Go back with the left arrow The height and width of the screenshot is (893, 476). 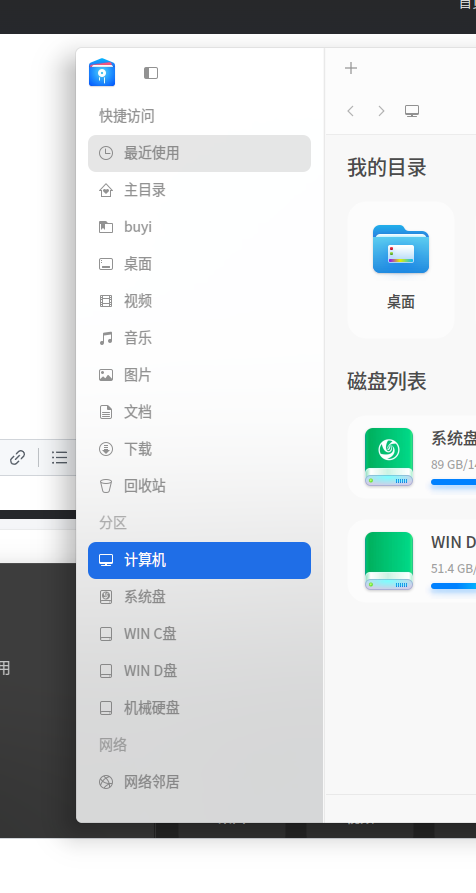click(x=351, y=111)
